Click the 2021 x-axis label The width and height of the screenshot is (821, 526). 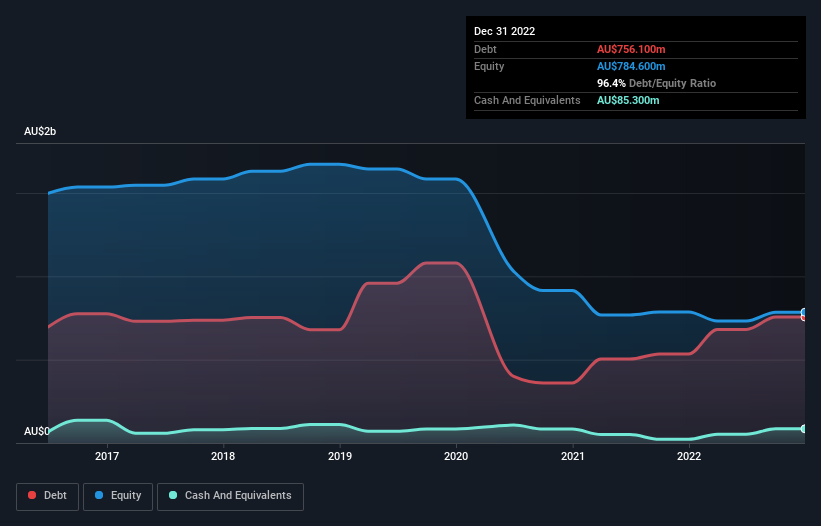(573, 456)
